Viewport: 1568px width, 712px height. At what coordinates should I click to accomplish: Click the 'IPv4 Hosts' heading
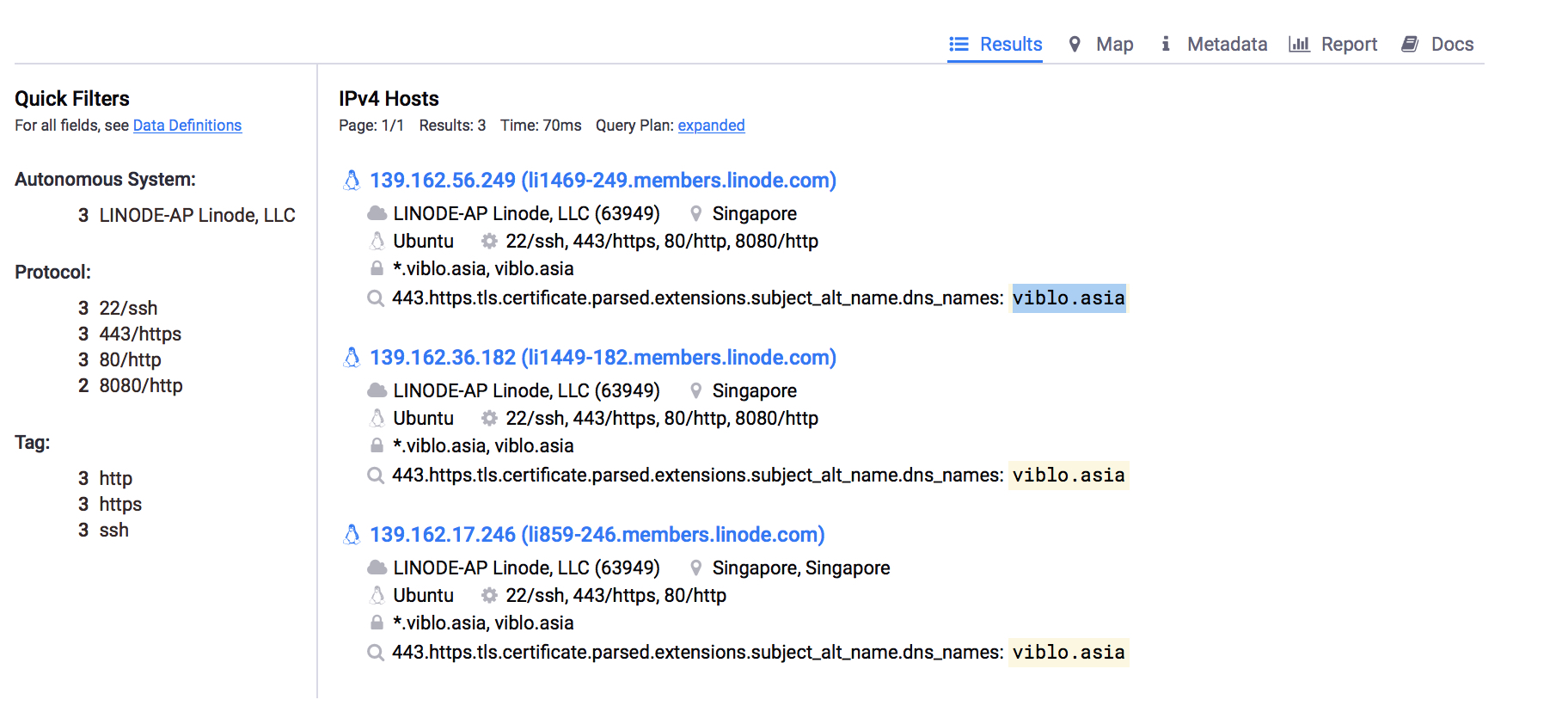click(x=389, y=99)
